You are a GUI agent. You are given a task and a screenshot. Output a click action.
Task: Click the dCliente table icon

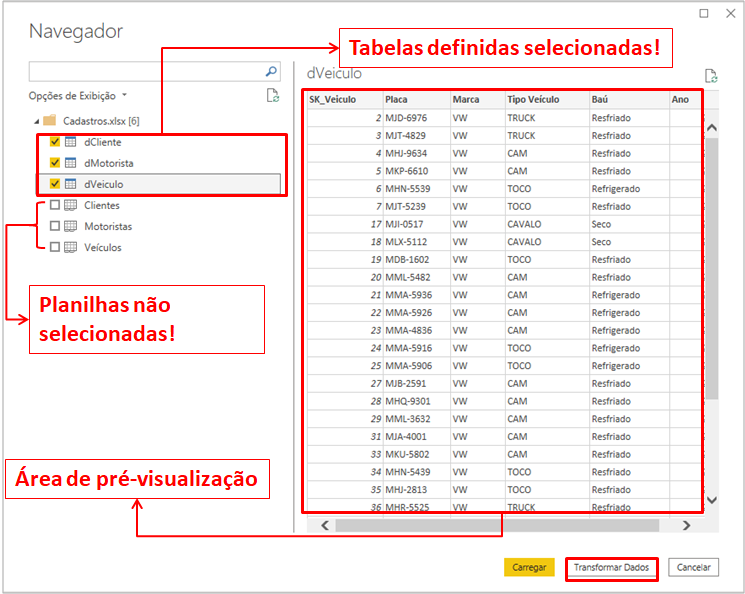[71, 142]
